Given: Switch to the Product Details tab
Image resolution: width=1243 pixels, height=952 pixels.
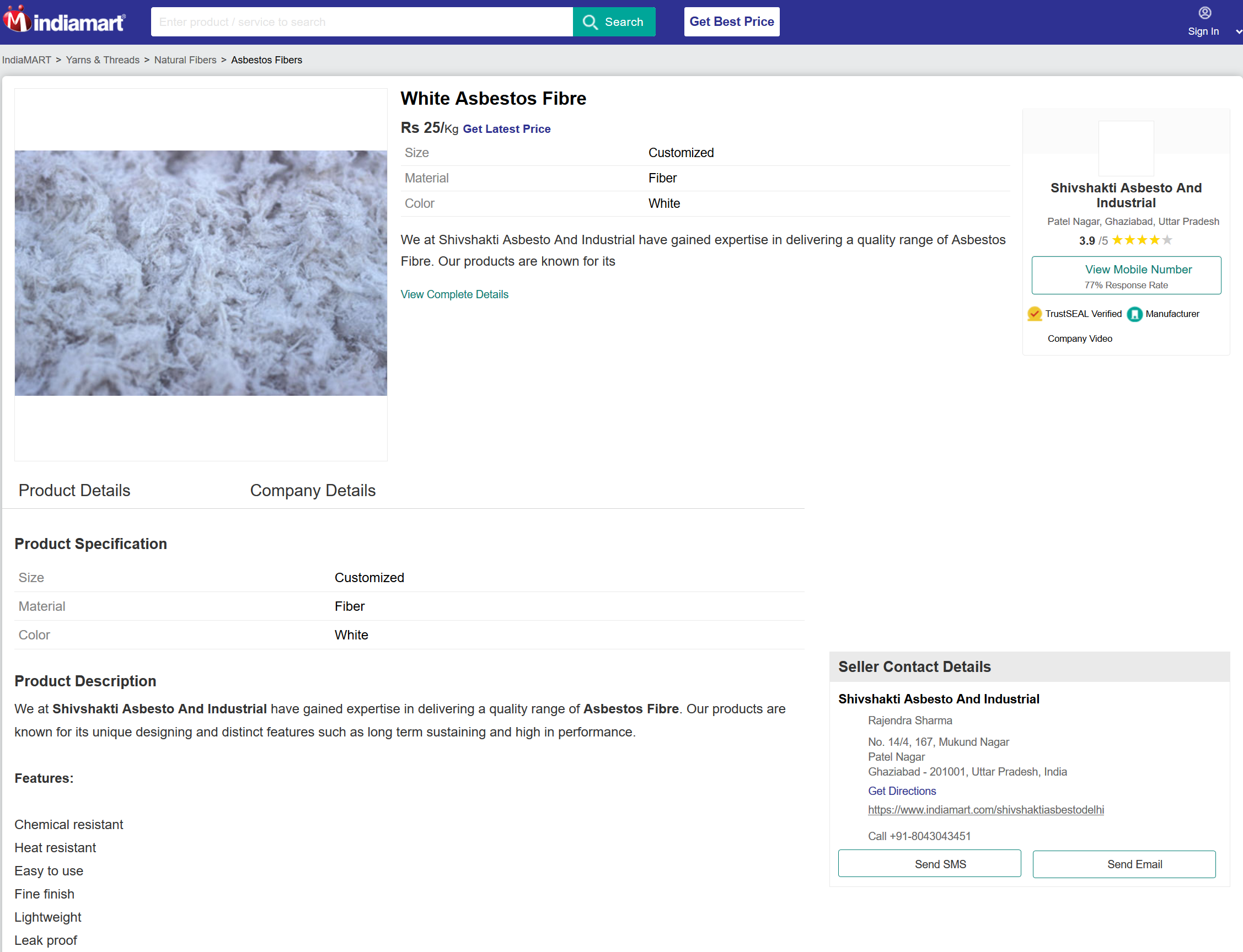Looking at the screenshot, I should pos(74,491).
